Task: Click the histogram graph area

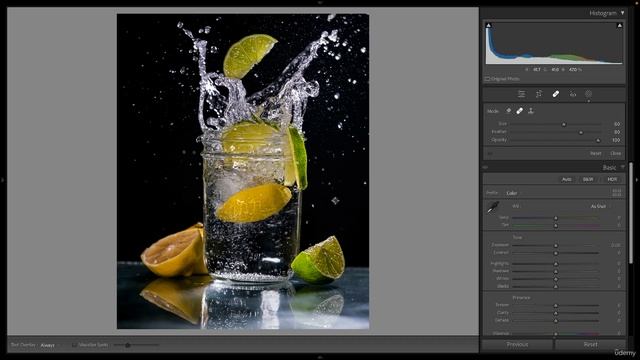Action: click(x=554, y=43)
